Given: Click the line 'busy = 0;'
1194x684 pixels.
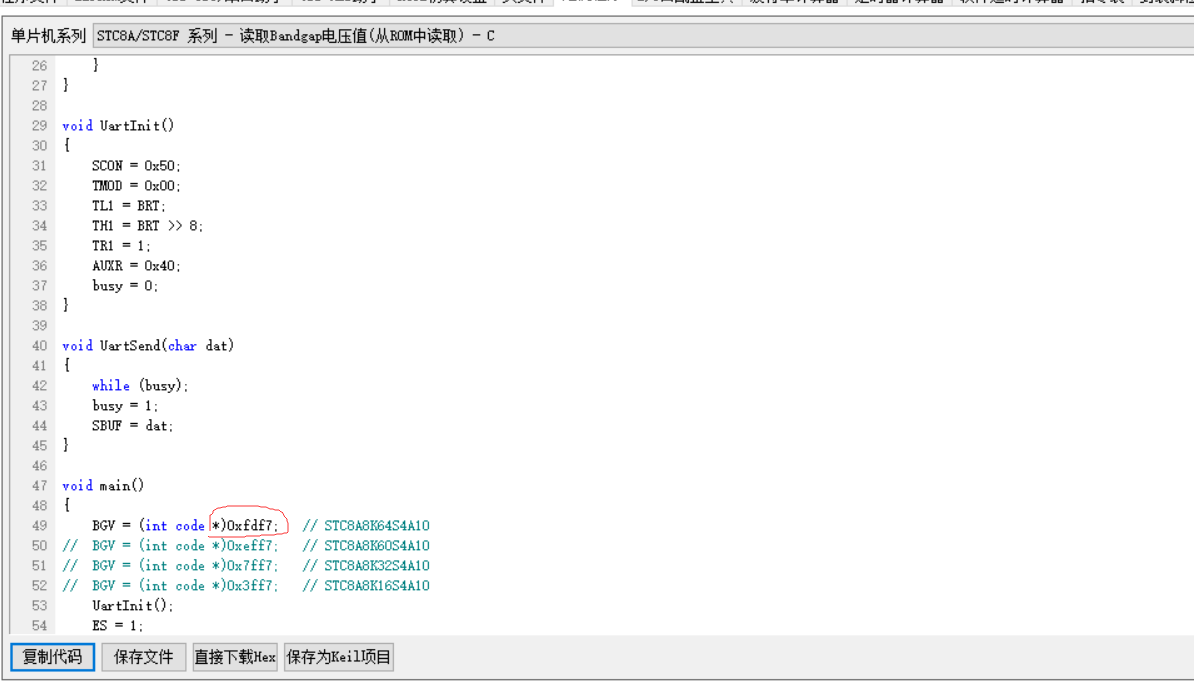Looking at the screenshot, I should pos(125,286).
